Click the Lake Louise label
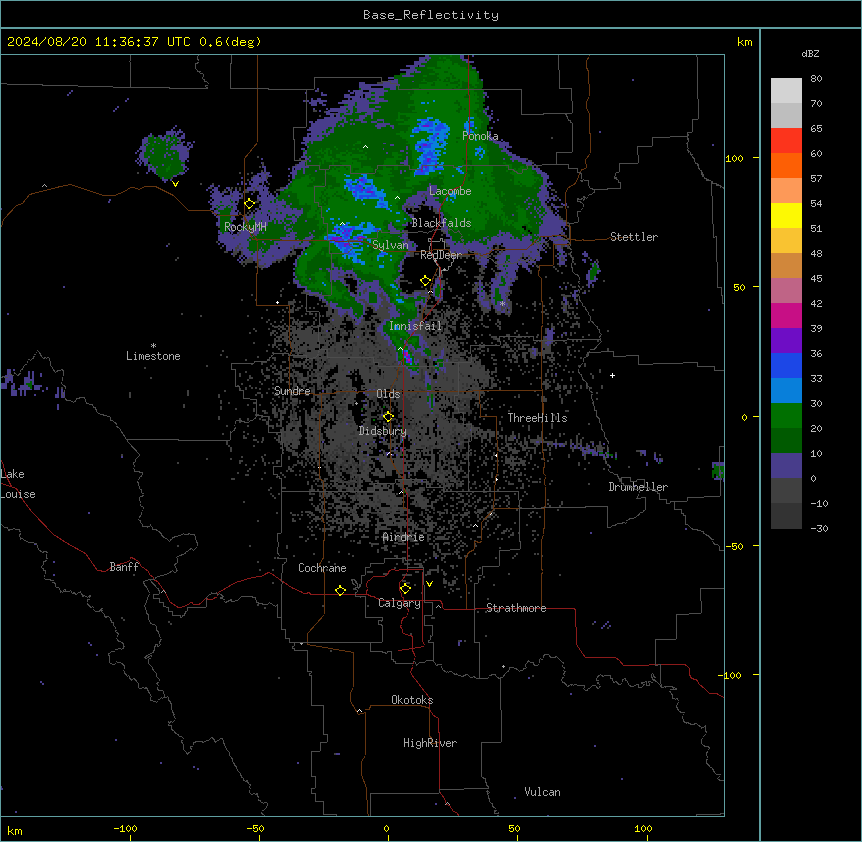This screenshot has height=842, width=862. point(18,484)
